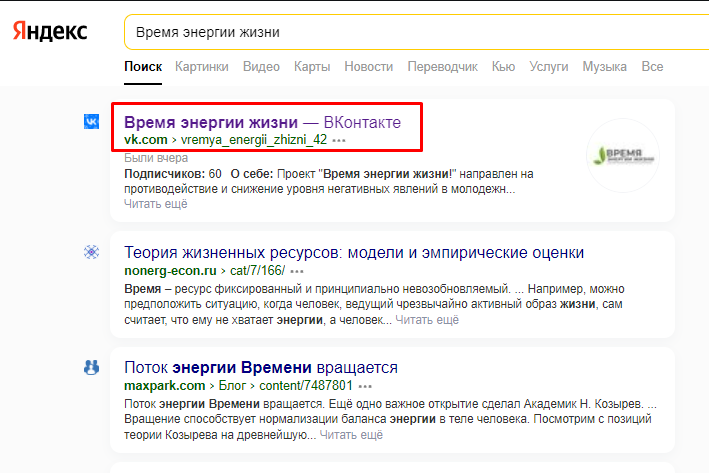Open more options dots for nonerg-econ.ru result
The height and width of the screenshot is (473, 709).
(x=297, y=271)
